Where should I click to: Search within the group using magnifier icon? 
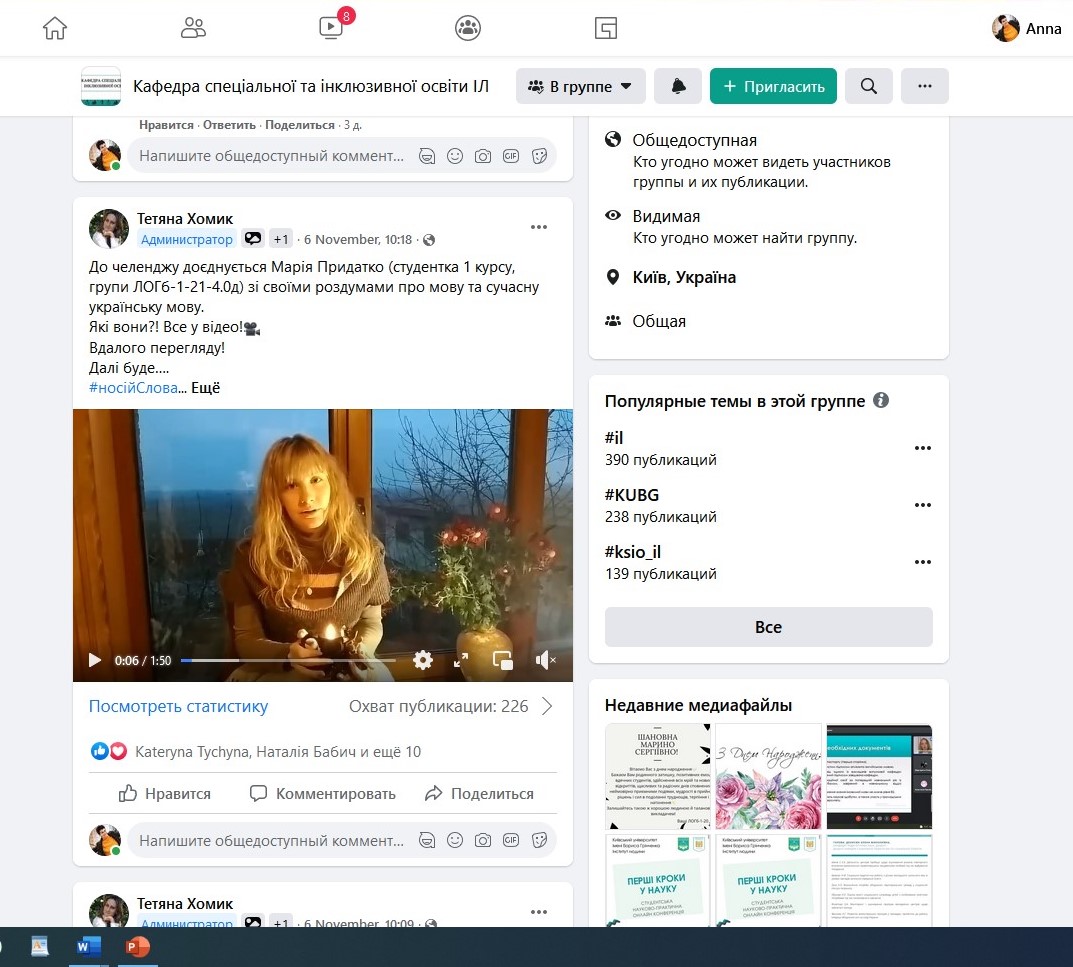pyautogui.click(x=868, y=87)
